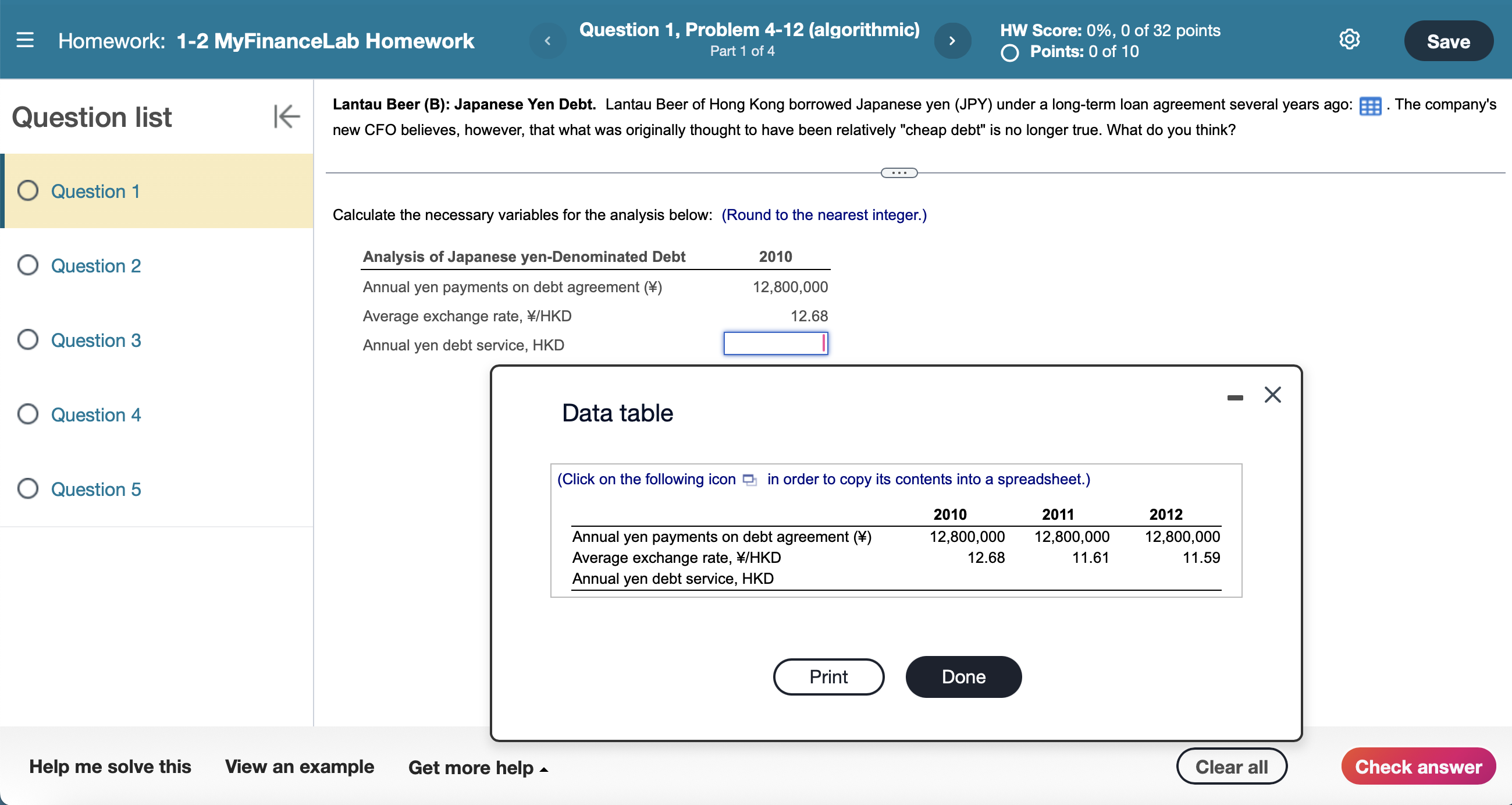This screenshot has width=1512, height=805.
Task: Expand the ellipsis divider handle
Action: (x=898, y=173)
